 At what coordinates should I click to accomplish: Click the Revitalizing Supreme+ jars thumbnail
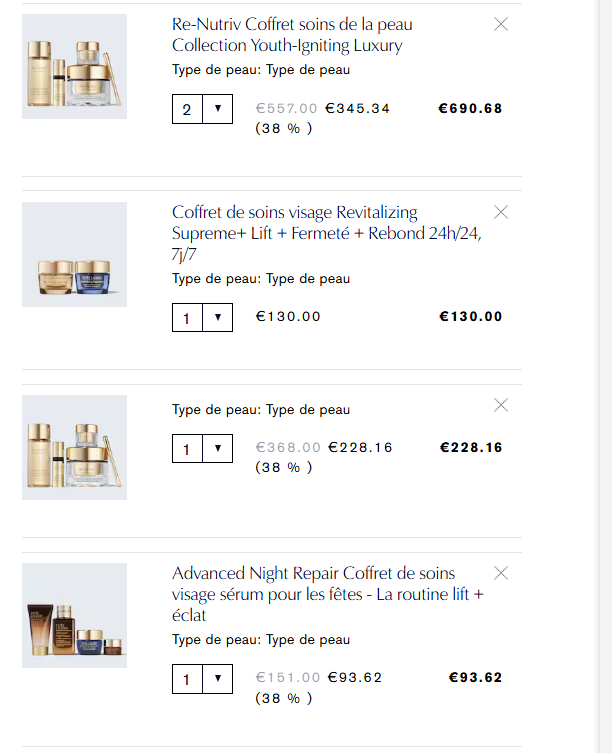pyautogui.click(x=75, y=254)
